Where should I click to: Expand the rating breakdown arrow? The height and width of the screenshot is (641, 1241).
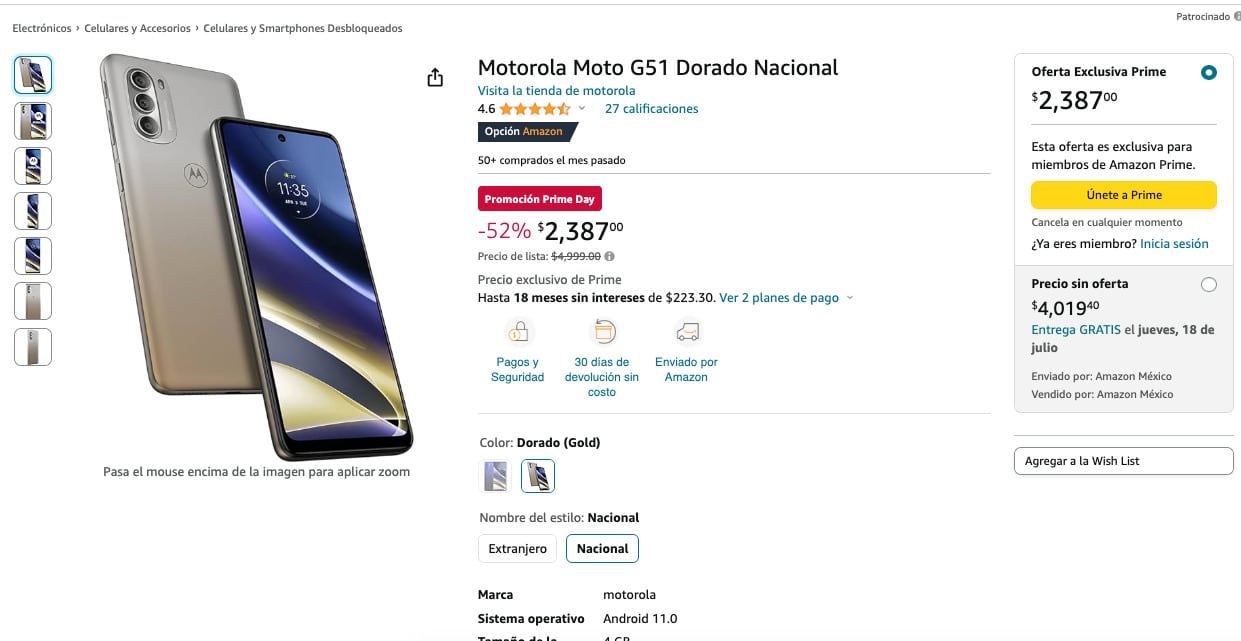582,109
